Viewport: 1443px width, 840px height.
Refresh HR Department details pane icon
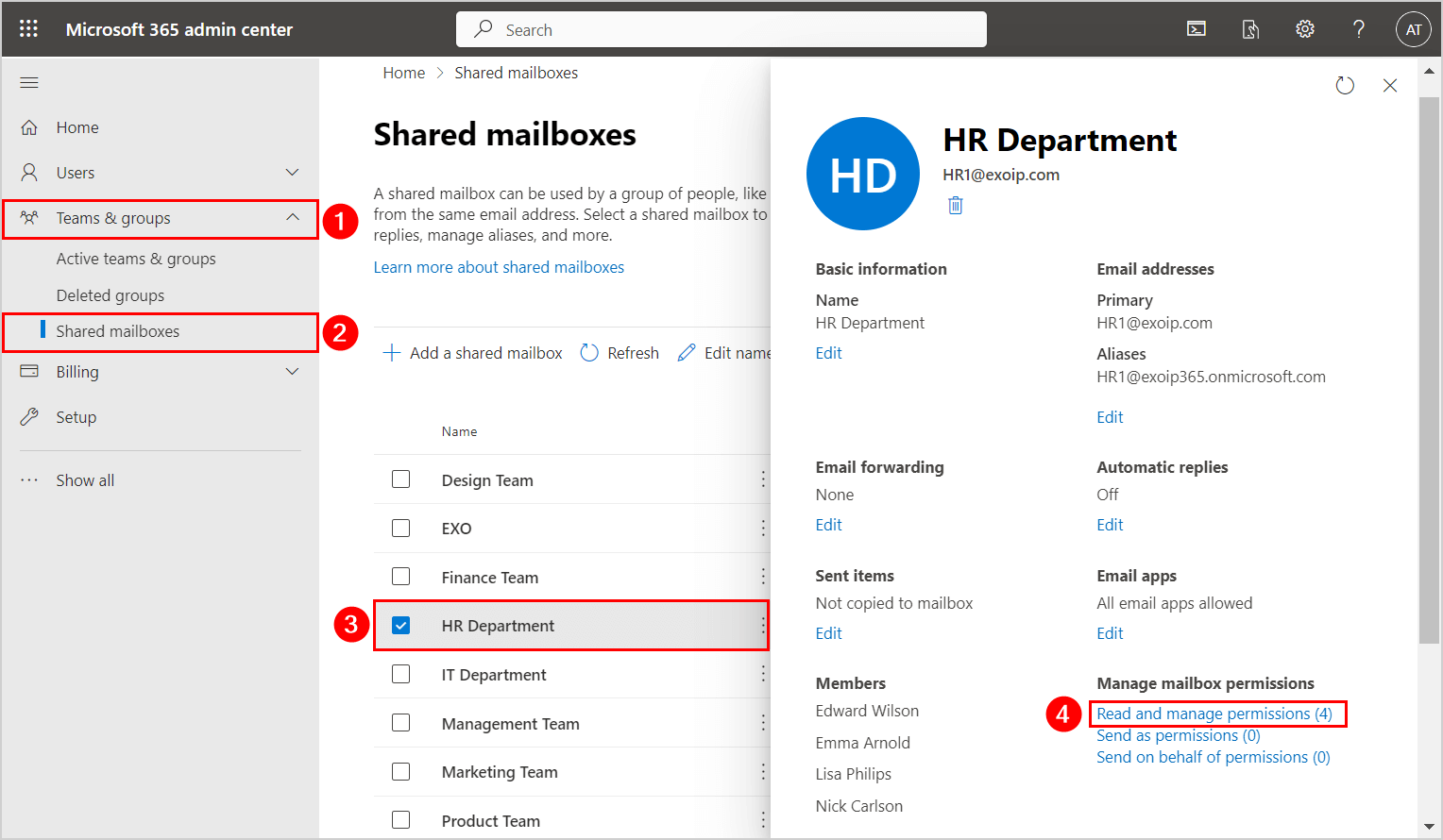coord(1345,86)
